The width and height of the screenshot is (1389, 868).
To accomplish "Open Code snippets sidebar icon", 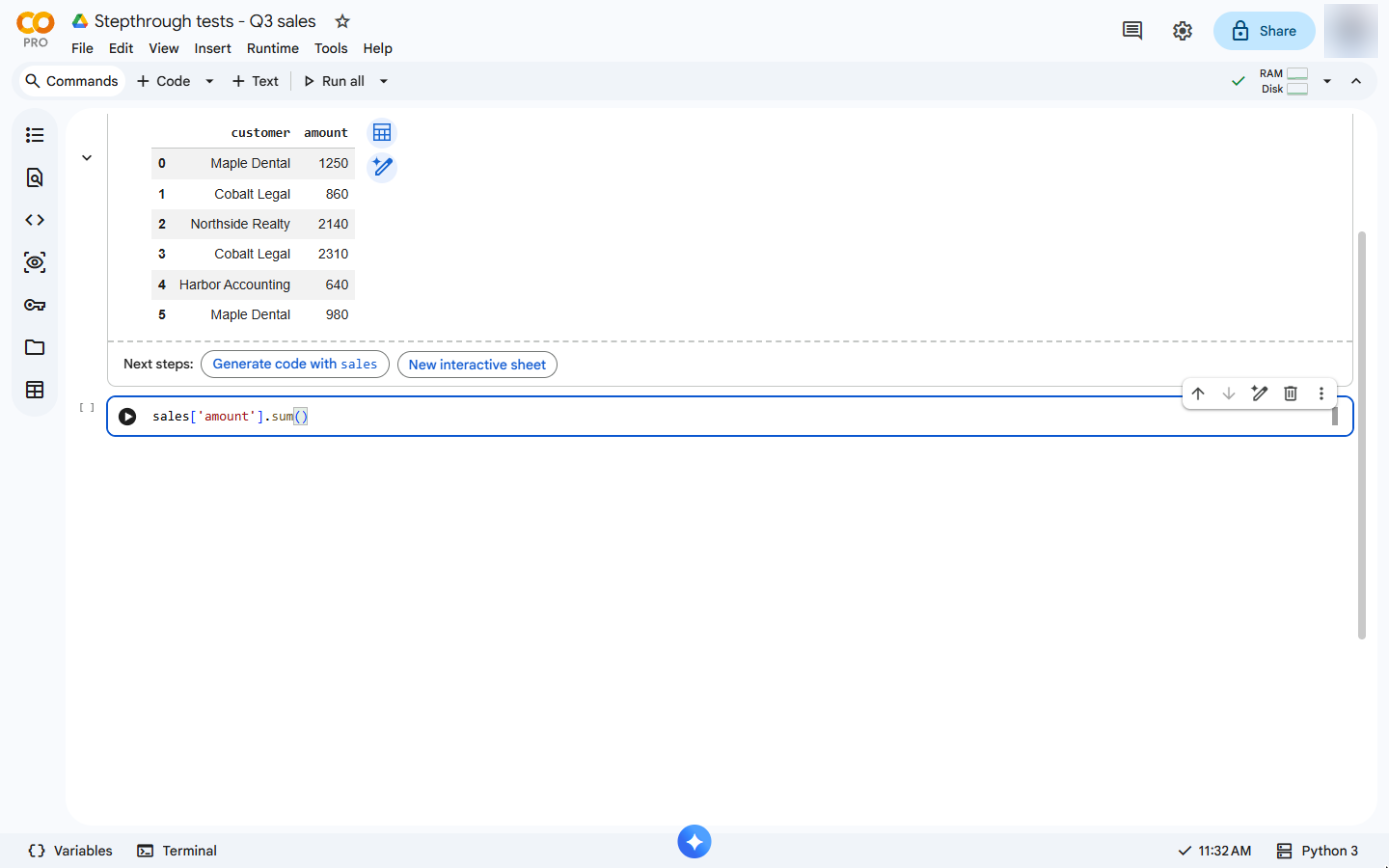I will (x=35, y=220).
